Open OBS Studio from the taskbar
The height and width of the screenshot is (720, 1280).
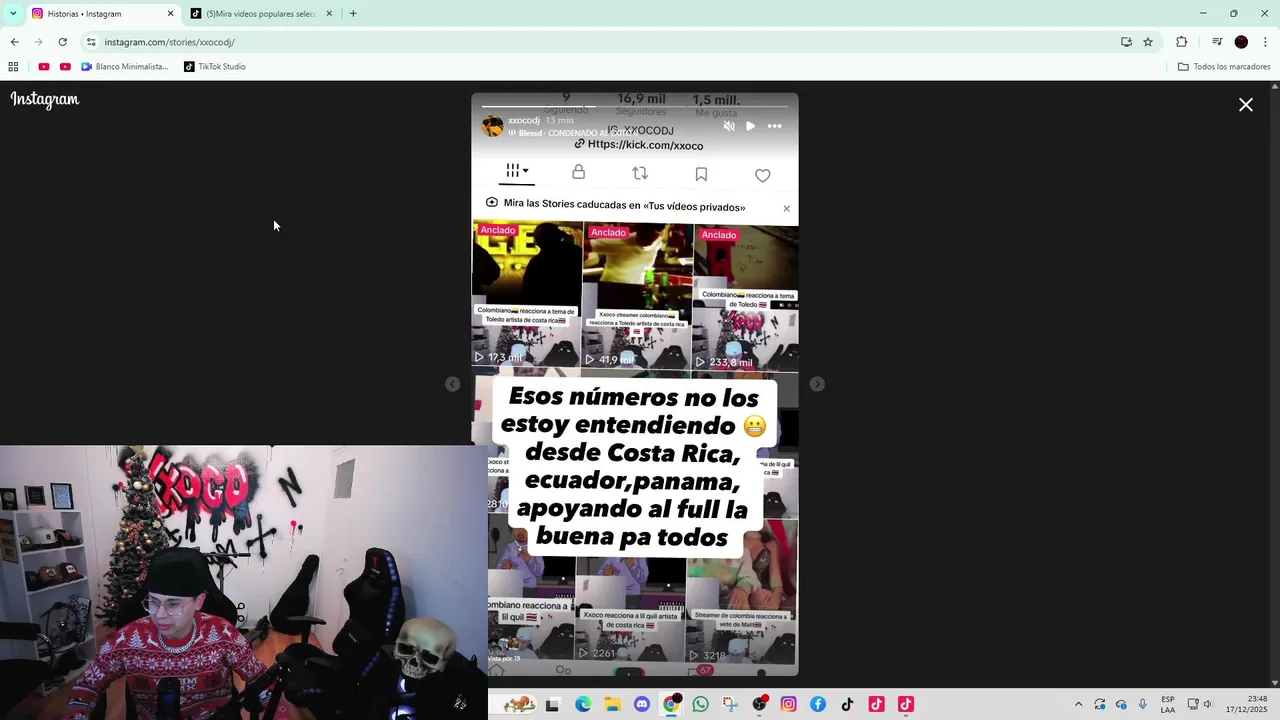759,704
